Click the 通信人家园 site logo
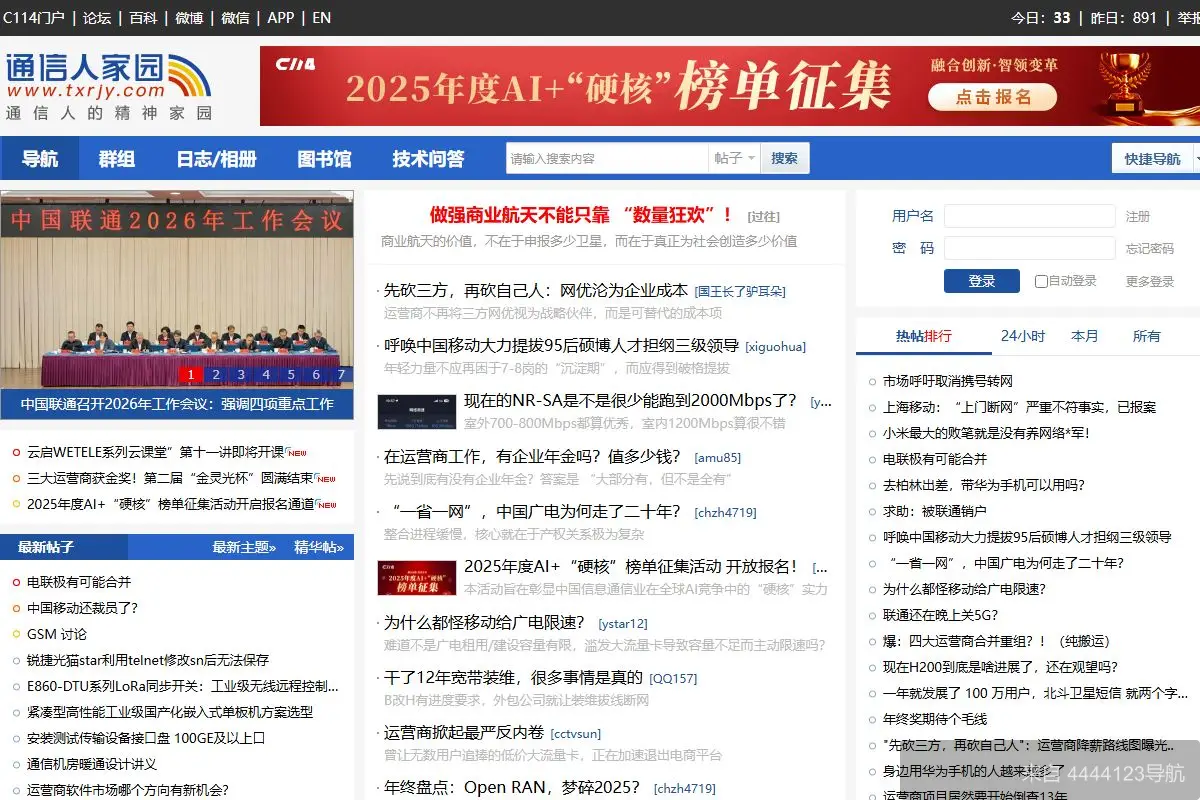This screenshot has width=1200, height=800. coord(108,86)
